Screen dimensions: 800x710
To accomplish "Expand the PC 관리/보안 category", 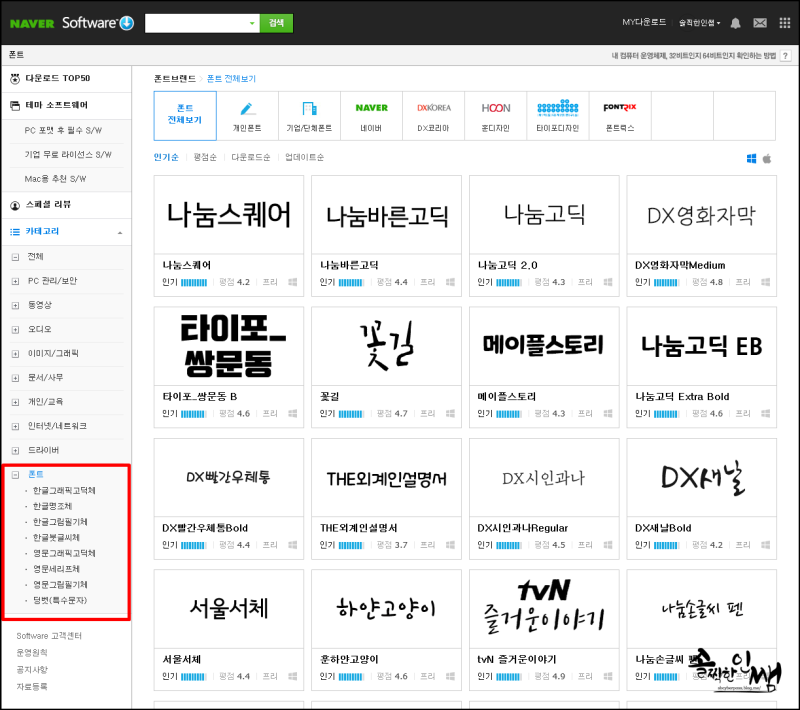I will click(x=15, y=281).
